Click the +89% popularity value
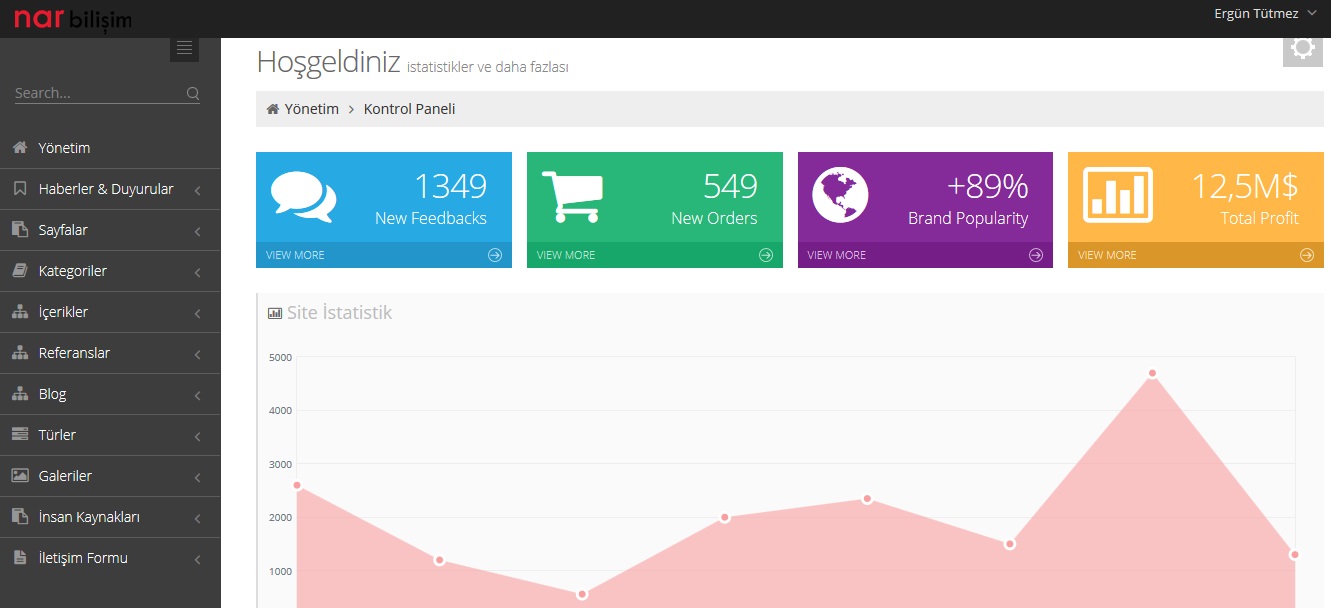The image size is (1331, 608). pos(988,186)
